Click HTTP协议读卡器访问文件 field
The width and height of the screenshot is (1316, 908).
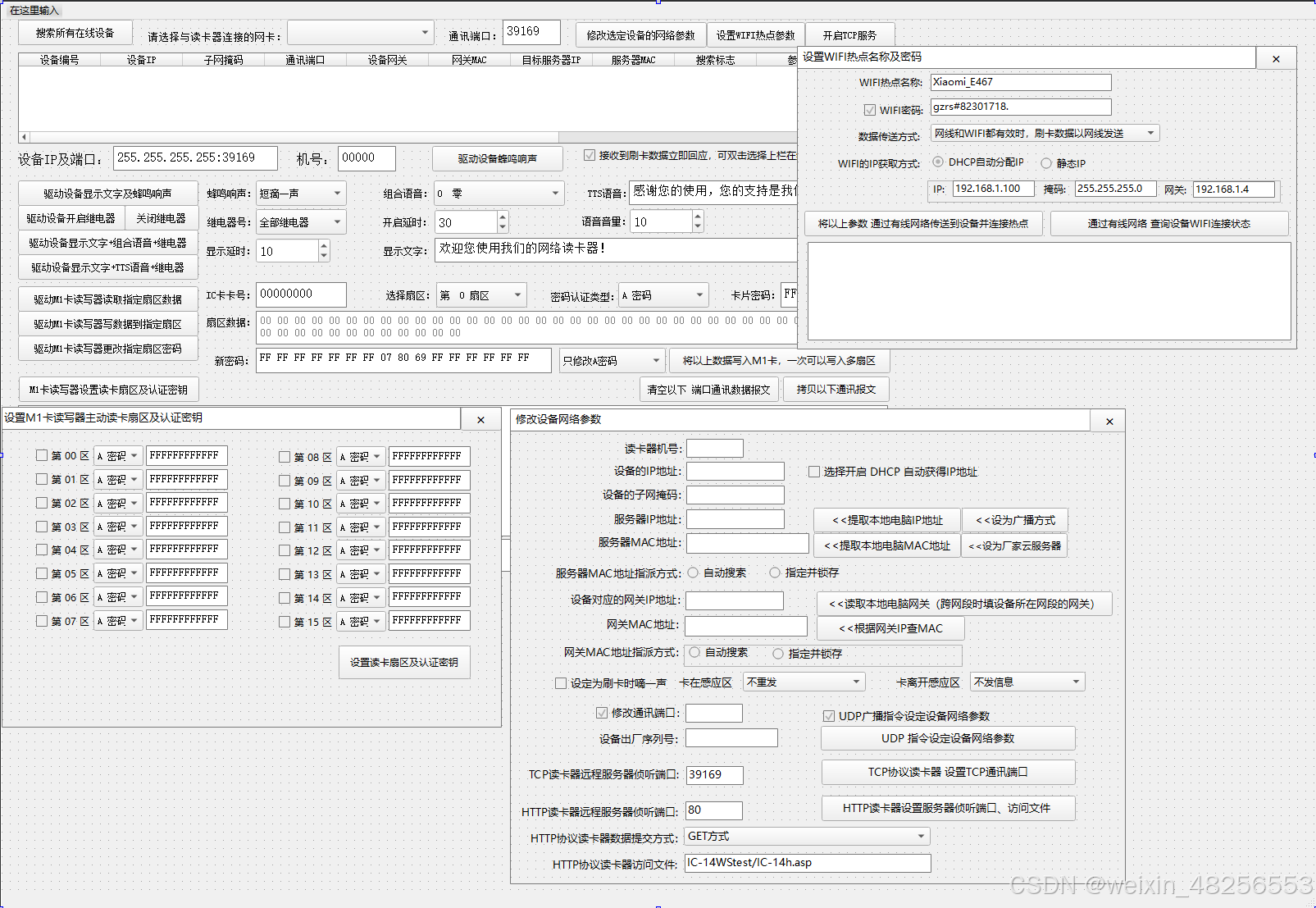coord(808,863)
